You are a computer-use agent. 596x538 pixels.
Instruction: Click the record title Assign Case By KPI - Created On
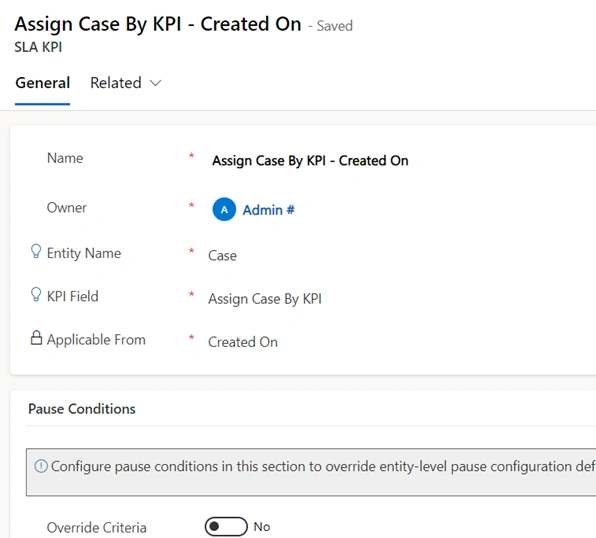coord(158,24)
